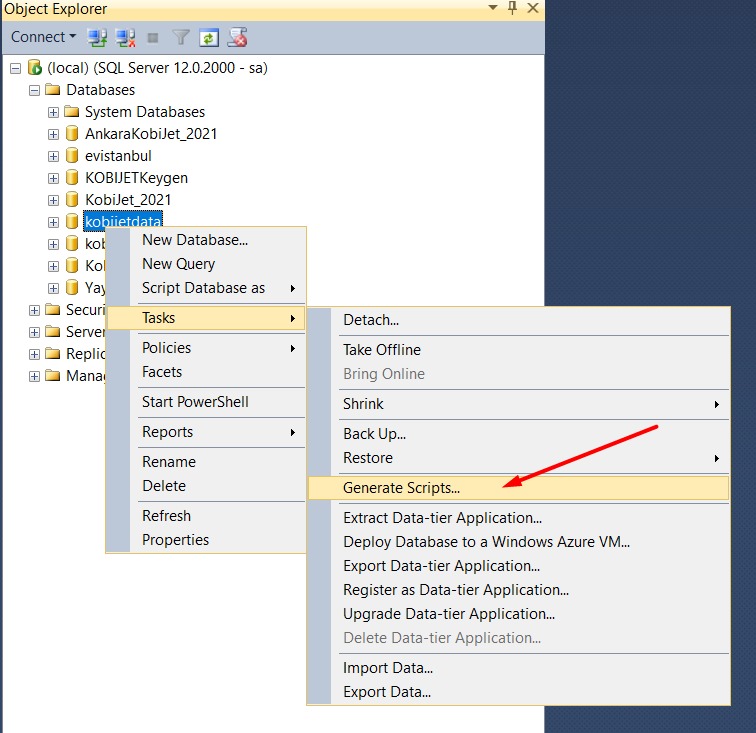This screenshot has height=733, width=756.
Task: Expand the Security folder
Action: tap(34, 310)
